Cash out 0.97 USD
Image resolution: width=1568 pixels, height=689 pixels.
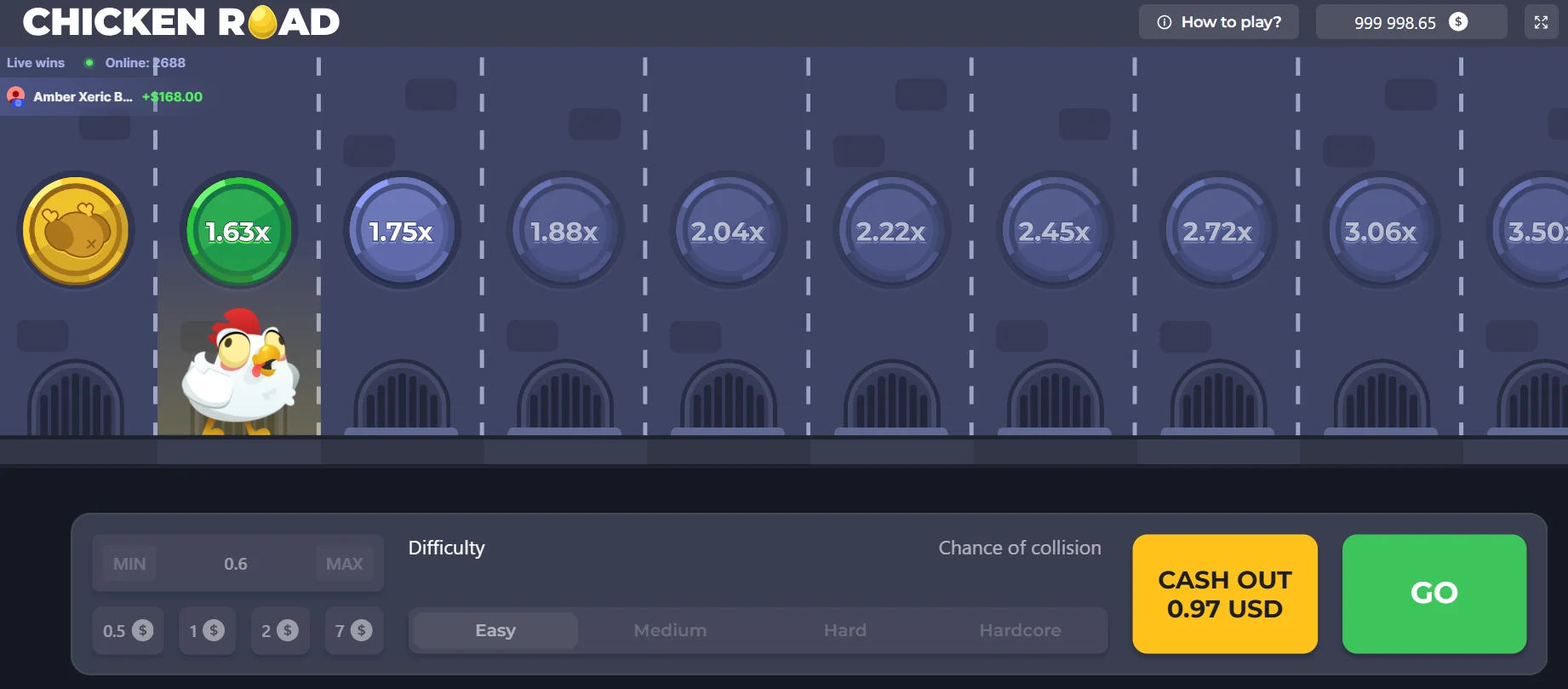point(1225,594)
